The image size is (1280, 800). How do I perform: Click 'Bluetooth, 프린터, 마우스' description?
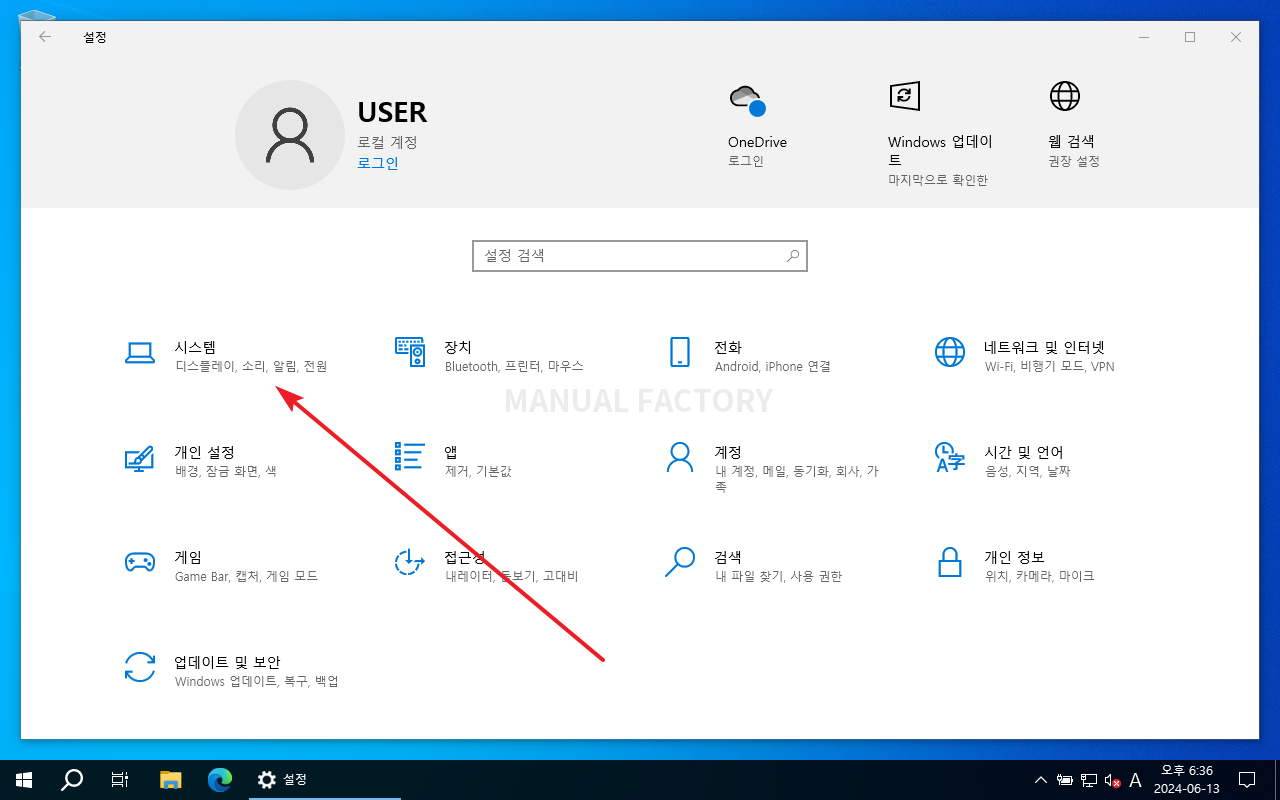click(x=514, y=366)
